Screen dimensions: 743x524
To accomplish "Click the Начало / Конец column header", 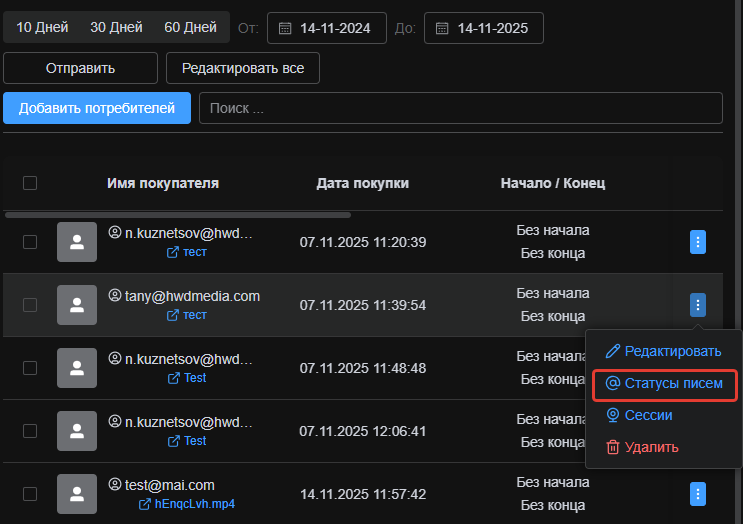I will point(553,183).
